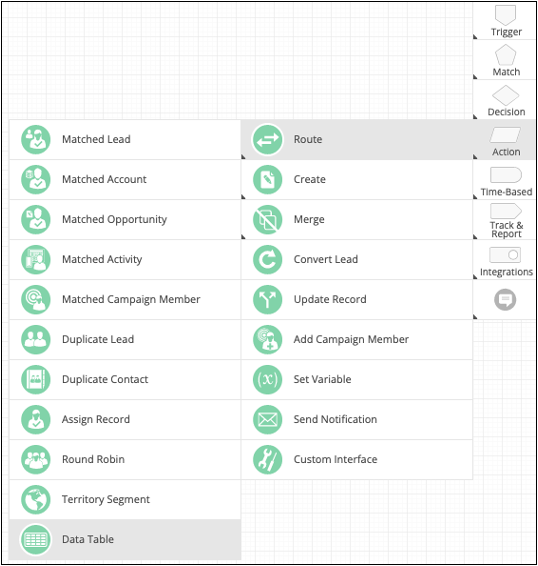Click the Territory Segment globe icon
Screen dimensions: 538x566
pyautogui.click(x=35, y=500)
